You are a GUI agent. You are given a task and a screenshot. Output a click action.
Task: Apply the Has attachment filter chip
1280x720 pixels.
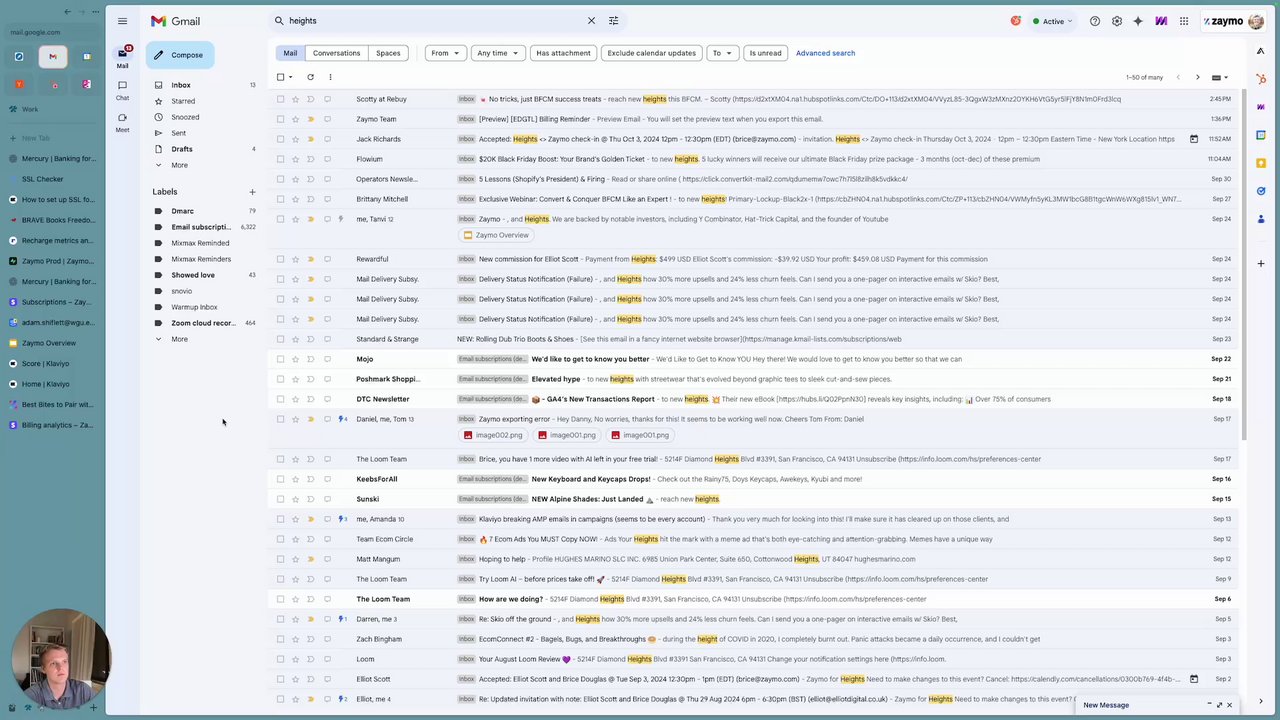click(563, 53)
